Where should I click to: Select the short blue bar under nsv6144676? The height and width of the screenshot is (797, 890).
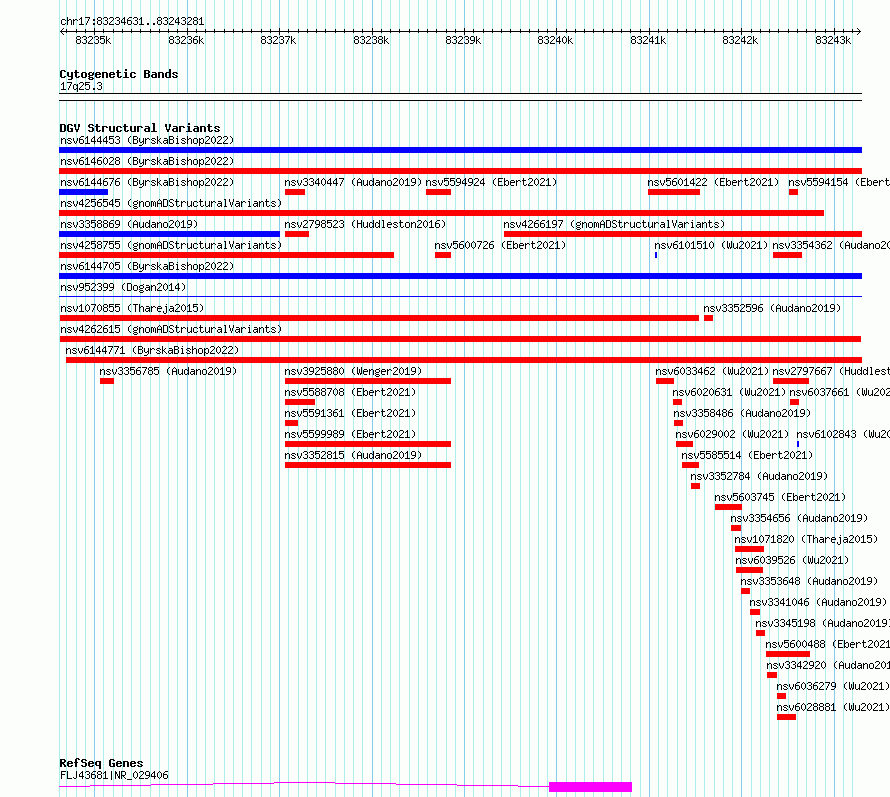[83, 192]
